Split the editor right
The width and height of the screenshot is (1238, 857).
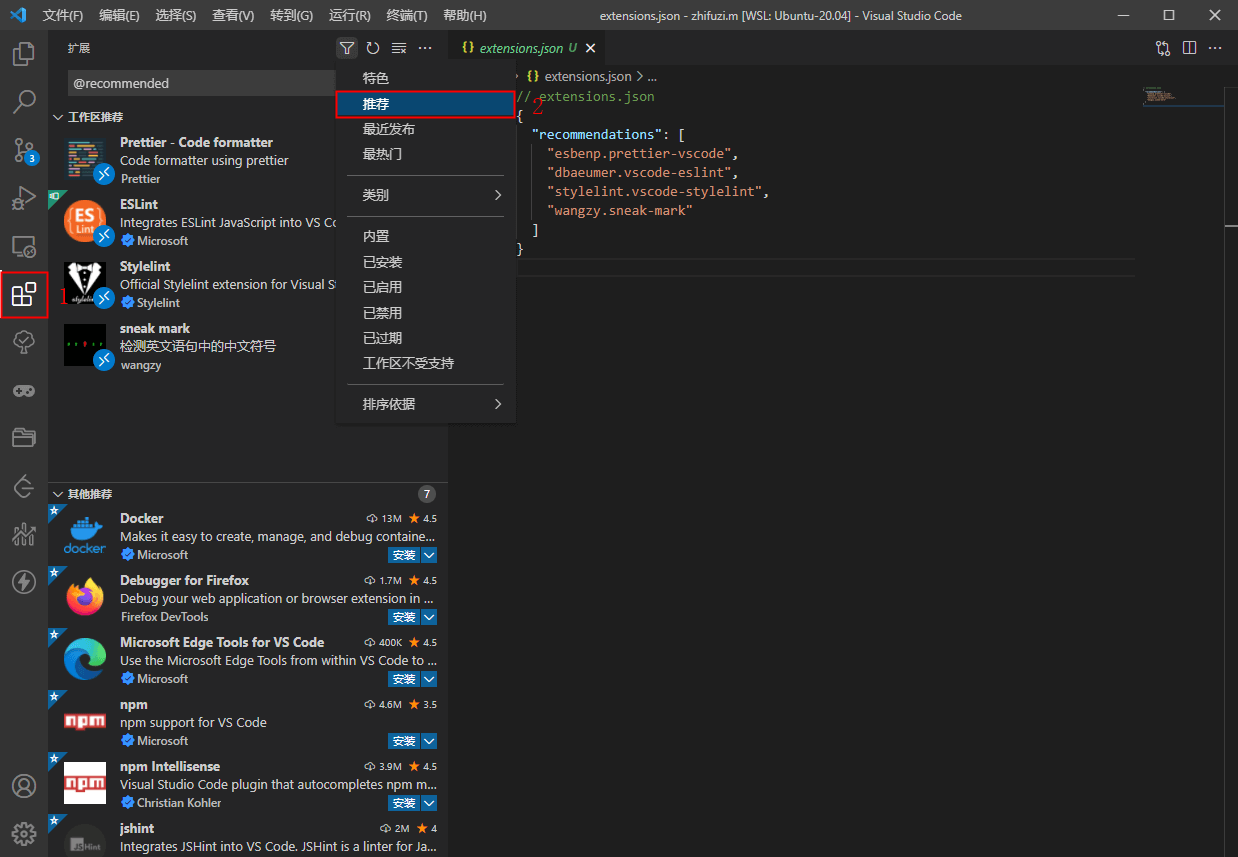click(x=1189, y=48)
